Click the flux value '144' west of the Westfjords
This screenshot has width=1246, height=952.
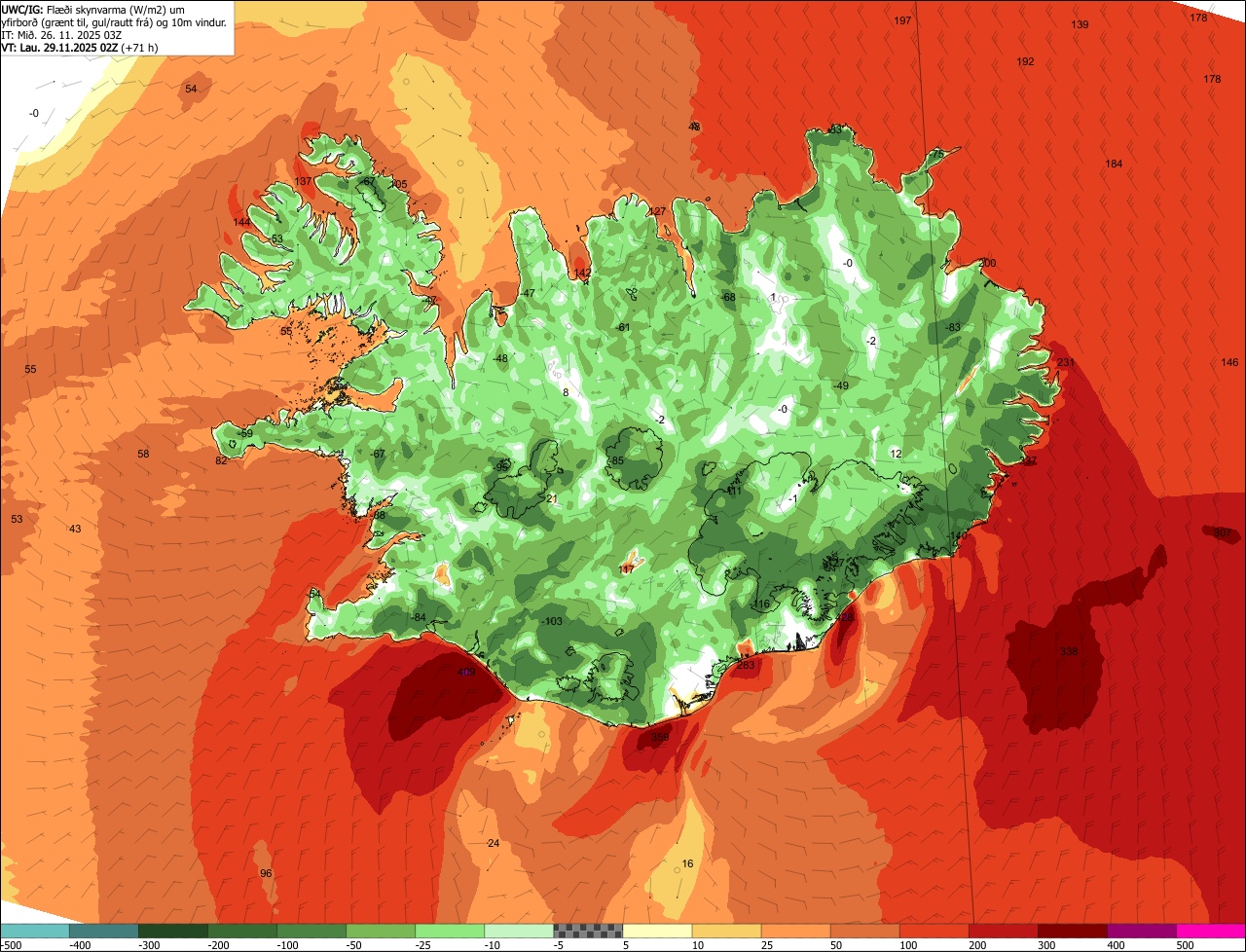pyautogui.click(x=241, y=223)
